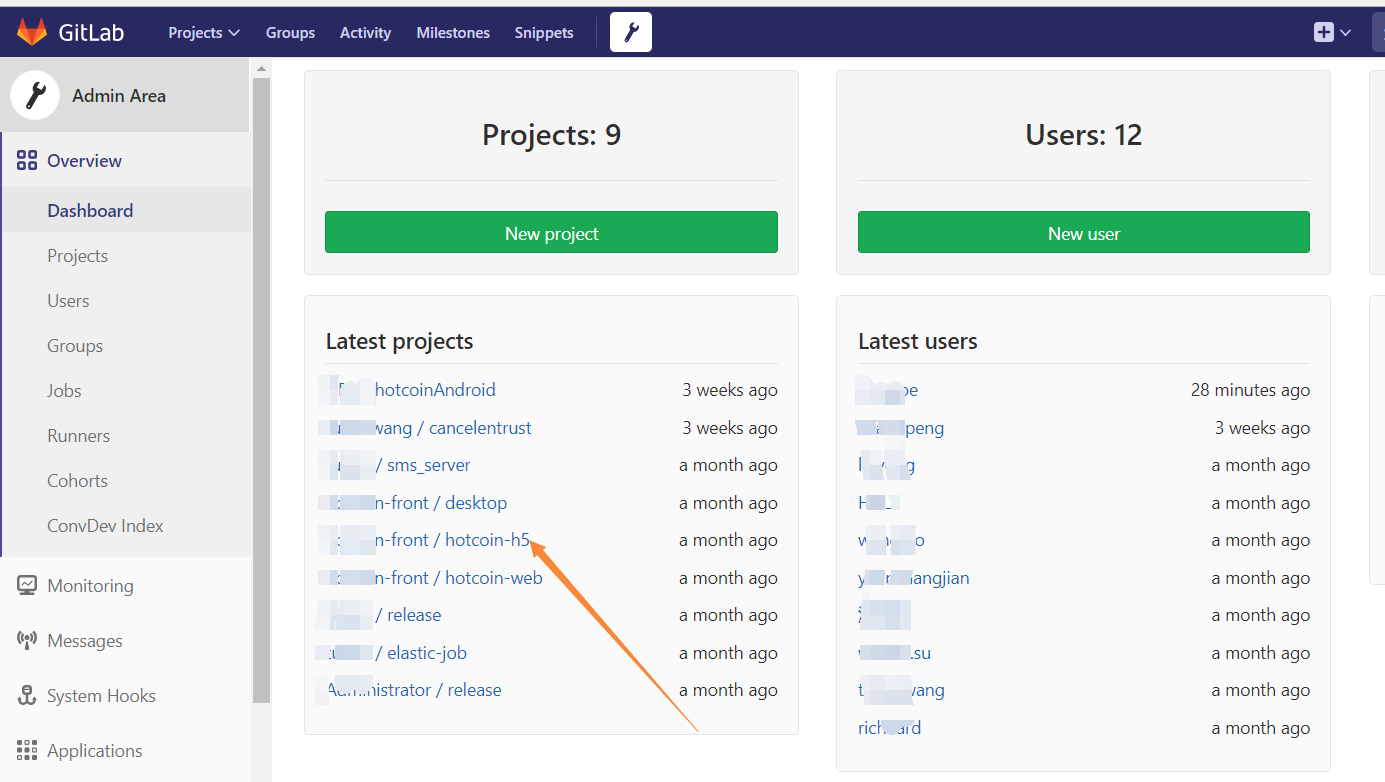Click the sidebar vertical scrollbar

[x=262, y=390]
